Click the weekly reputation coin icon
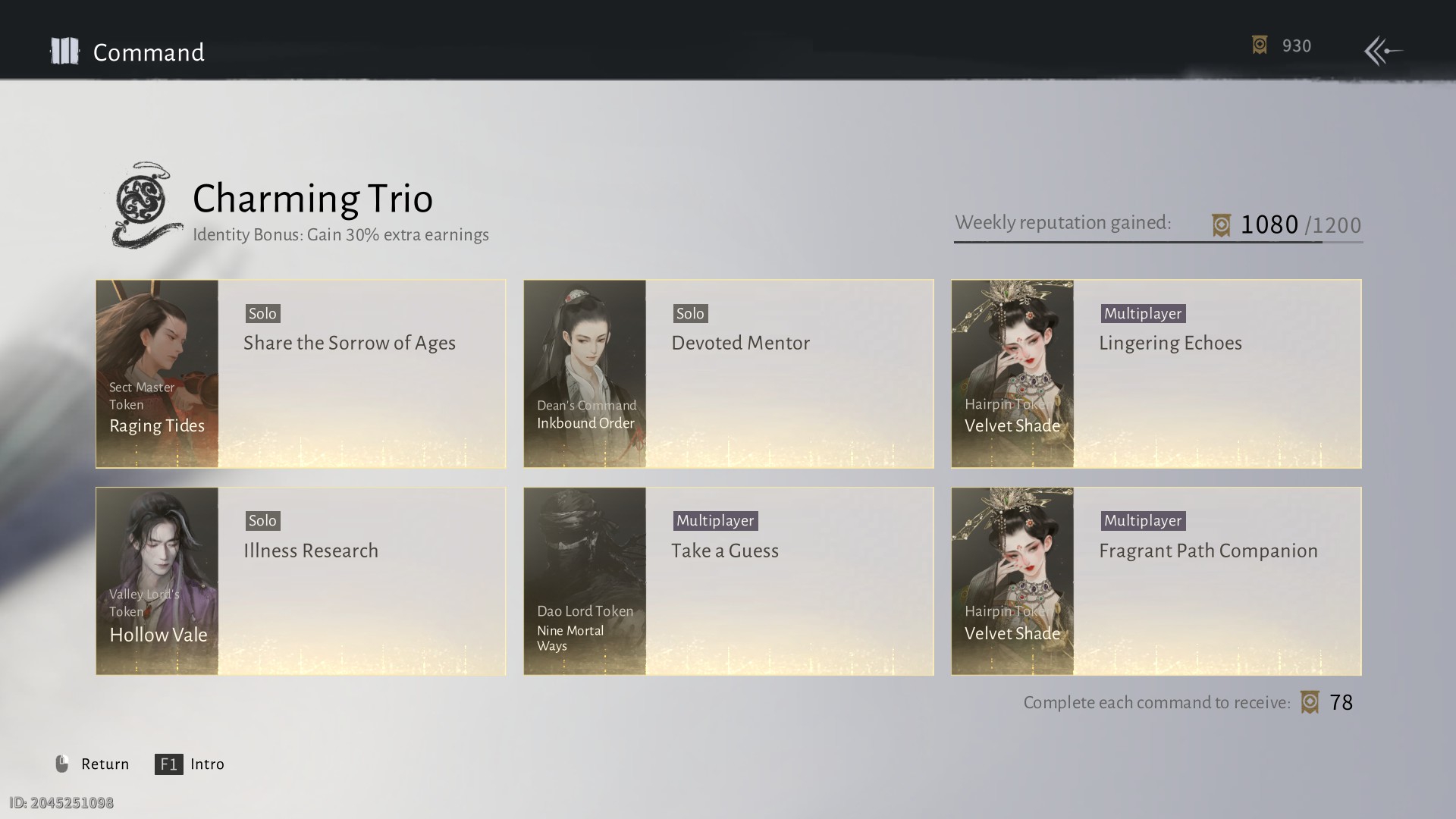Image resolution: width=1456 pixels, height=819 pixels. (1221, 225)
